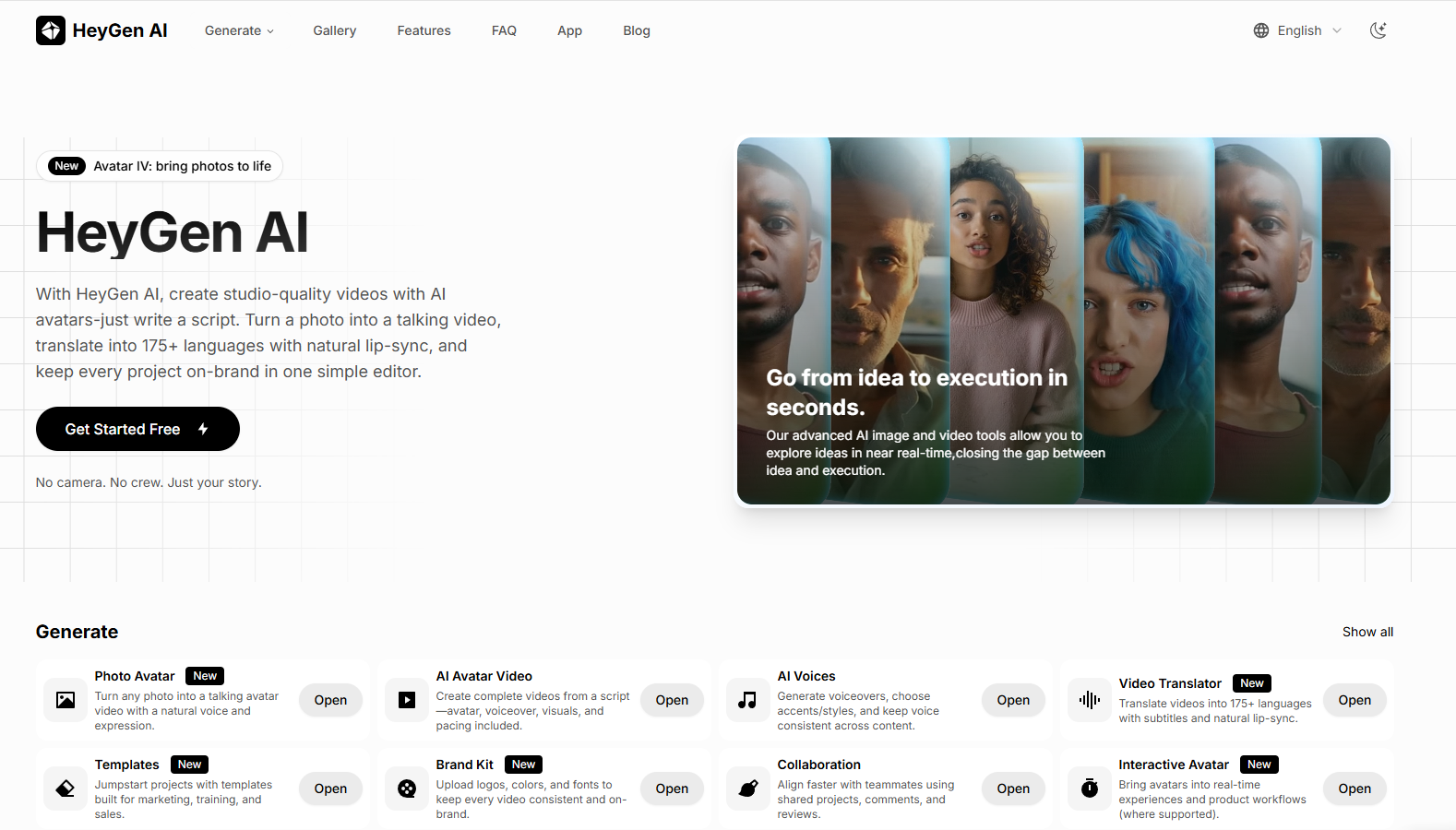1456x830 pixels.
Task: Click the AI Avatar Video play icon
Action: coord(407,700)
